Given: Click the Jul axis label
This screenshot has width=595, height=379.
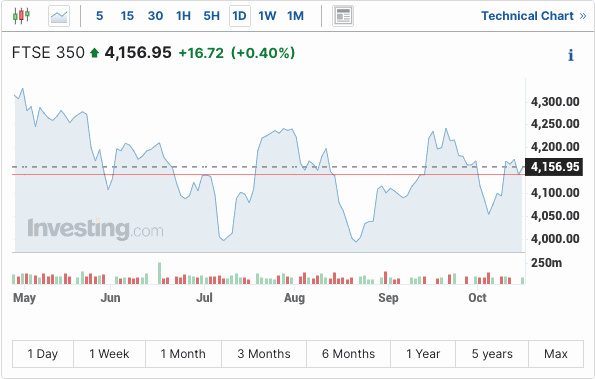Looking at the screenshot, I should [x=204, y=298].
